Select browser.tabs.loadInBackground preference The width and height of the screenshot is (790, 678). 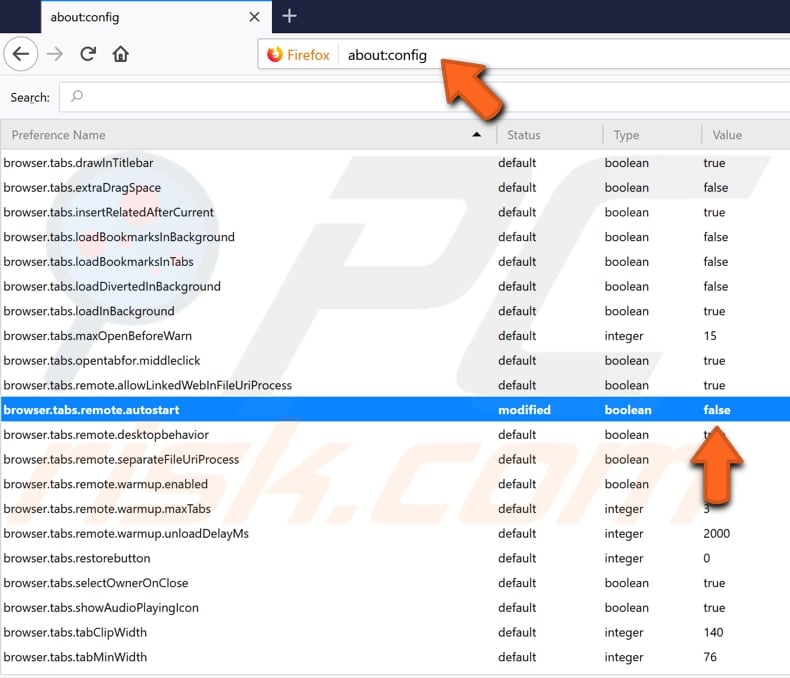click(x=395, y=311)
